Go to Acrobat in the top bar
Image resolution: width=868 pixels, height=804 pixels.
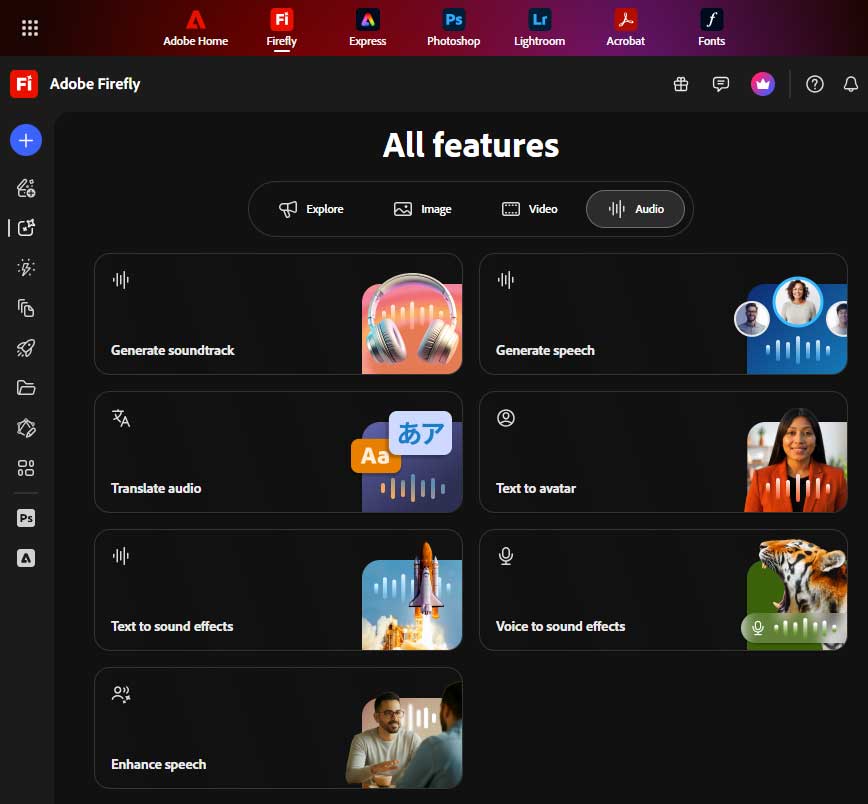pos(625,28)
